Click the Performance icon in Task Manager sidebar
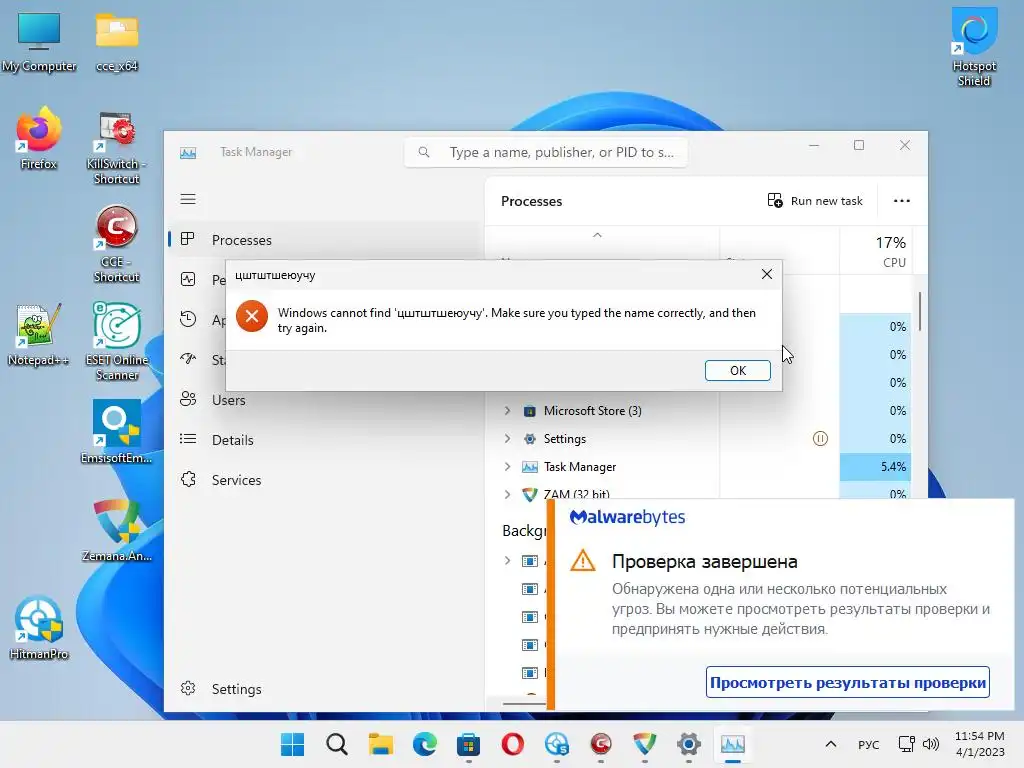The height and width of the screenshot is (768, 1024). pos(188,280)
